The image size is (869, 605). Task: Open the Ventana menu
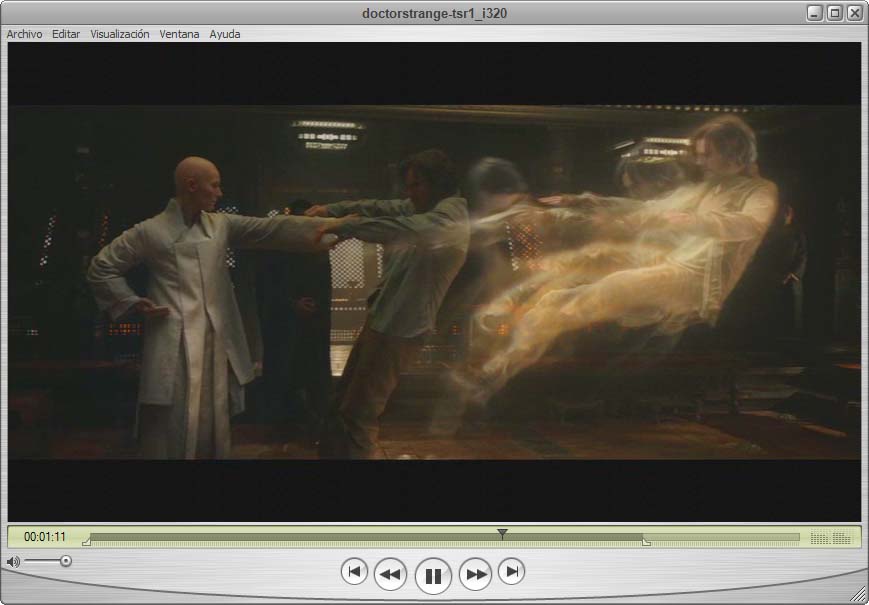coord(179,34)
